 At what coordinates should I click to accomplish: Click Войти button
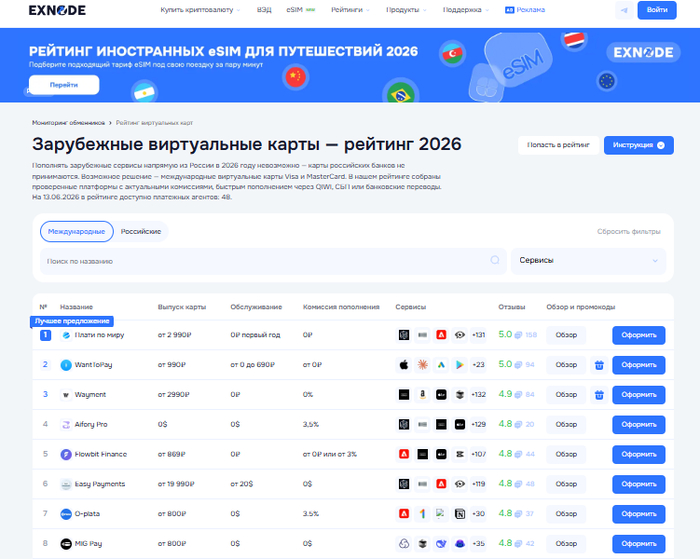[657, 10]
